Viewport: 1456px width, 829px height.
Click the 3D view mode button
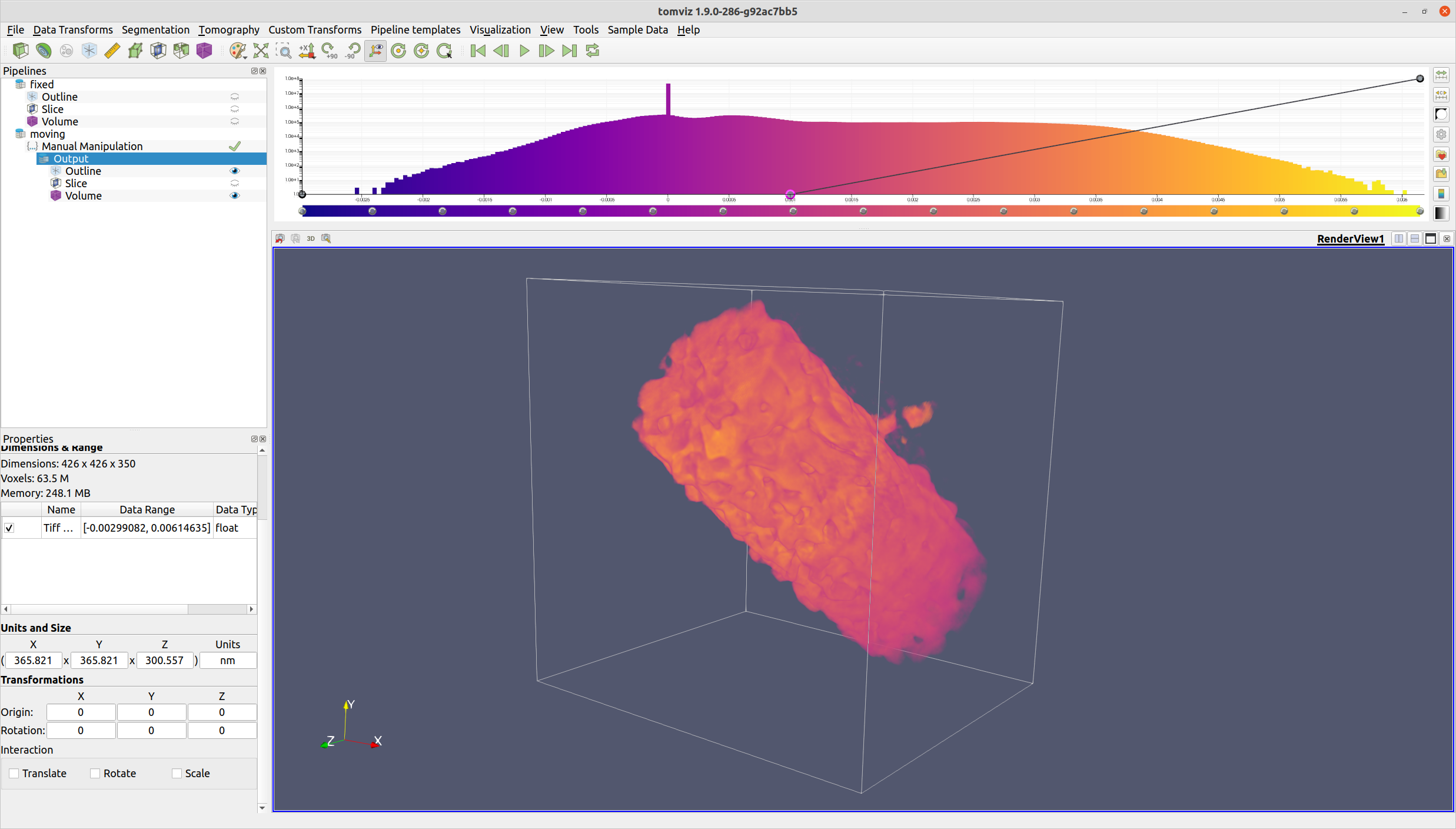pos(311,238)
